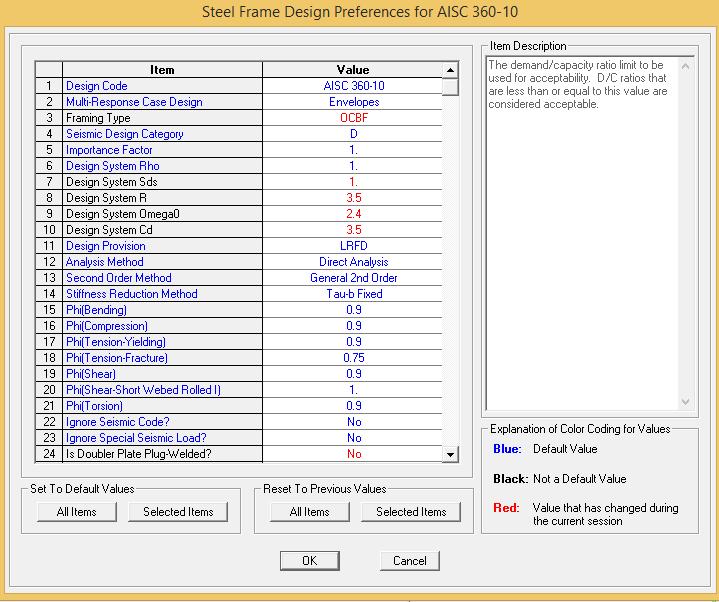719x602 pixels.
Task: Select the Phi(Tension-Yielding) item label
Action: pyautogui.click(x=162, y=342)
